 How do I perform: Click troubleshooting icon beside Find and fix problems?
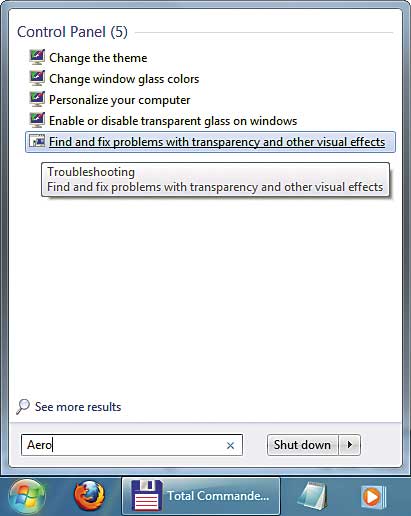(x=37, y=141)
